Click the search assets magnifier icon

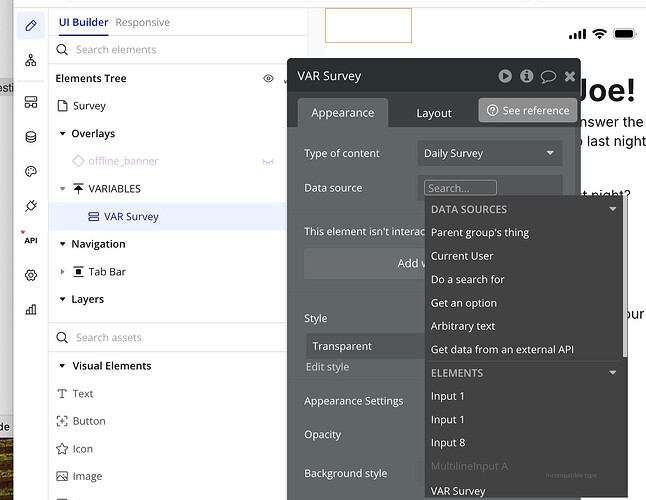[62, 338]
